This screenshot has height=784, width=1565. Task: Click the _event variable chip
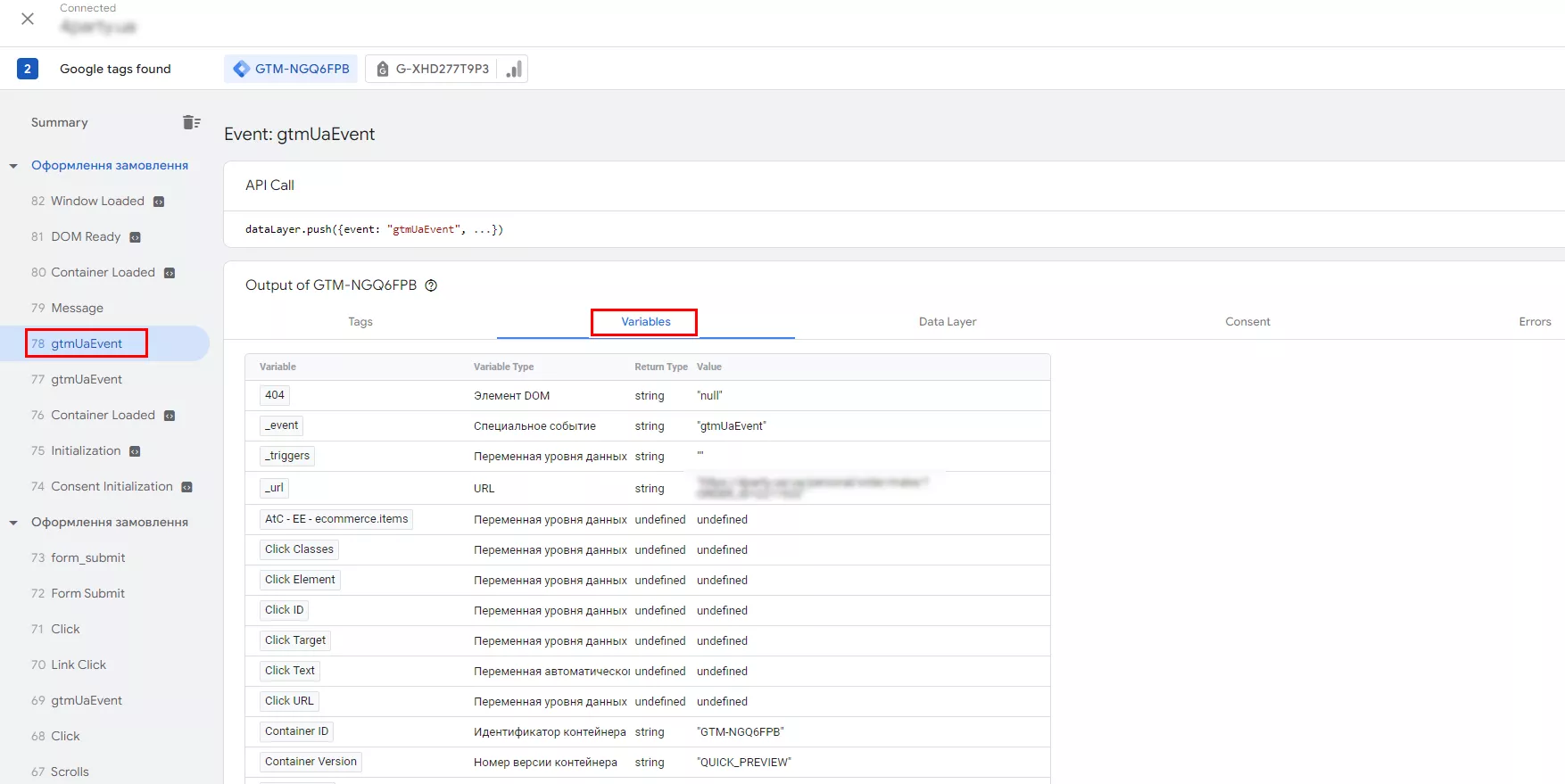coord(282,425)
